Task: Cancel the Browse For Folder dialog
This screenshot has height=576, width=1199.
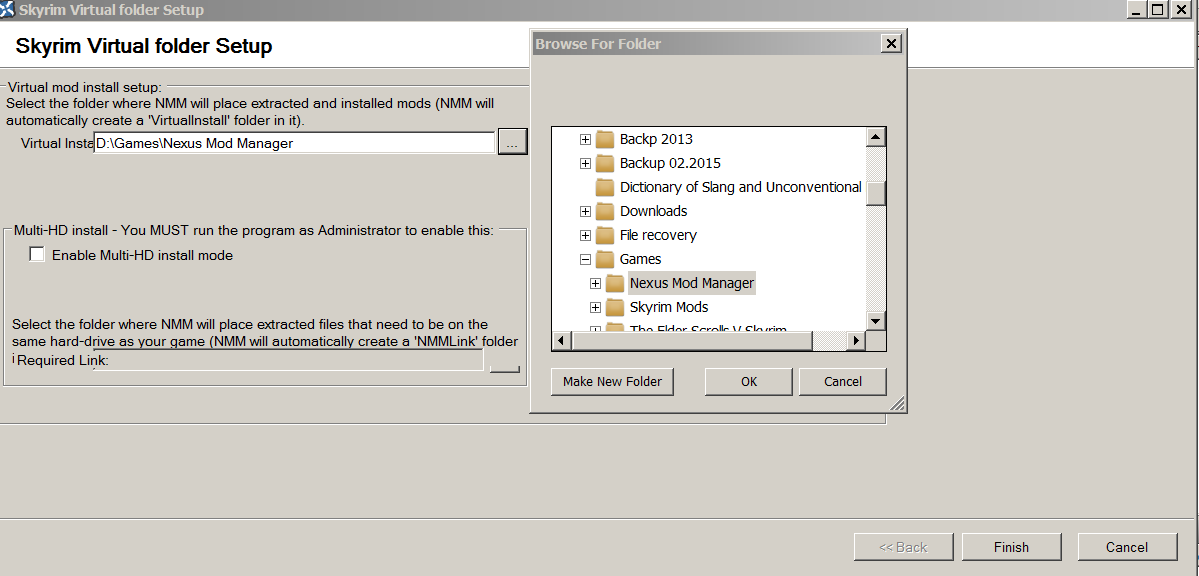Action: (843, 381)
